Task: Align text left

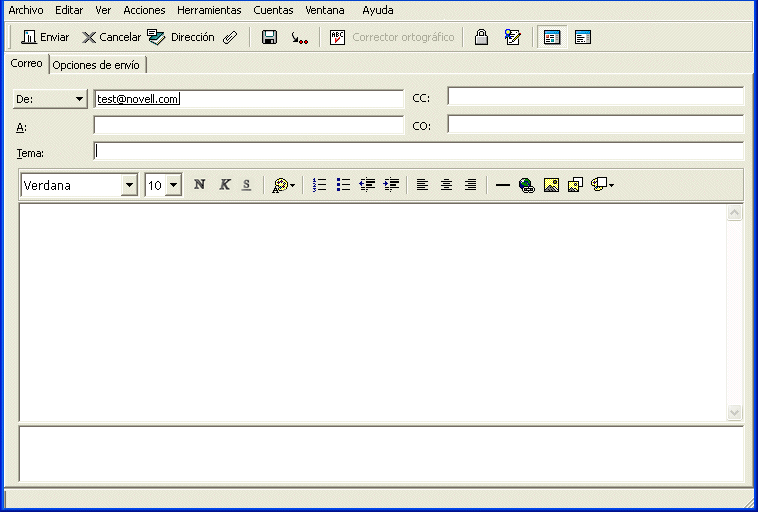Action: pyautogui.click(x=422, y=185)
